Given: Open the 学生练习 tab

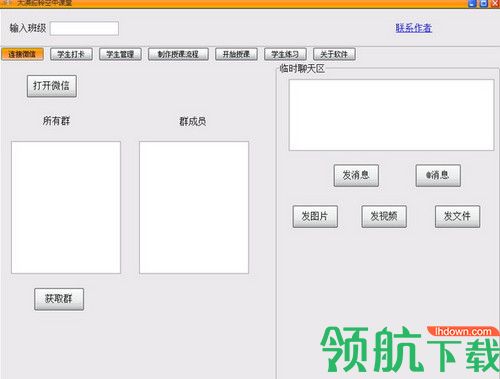Looking at the screenshot, I should coord(285,54).
